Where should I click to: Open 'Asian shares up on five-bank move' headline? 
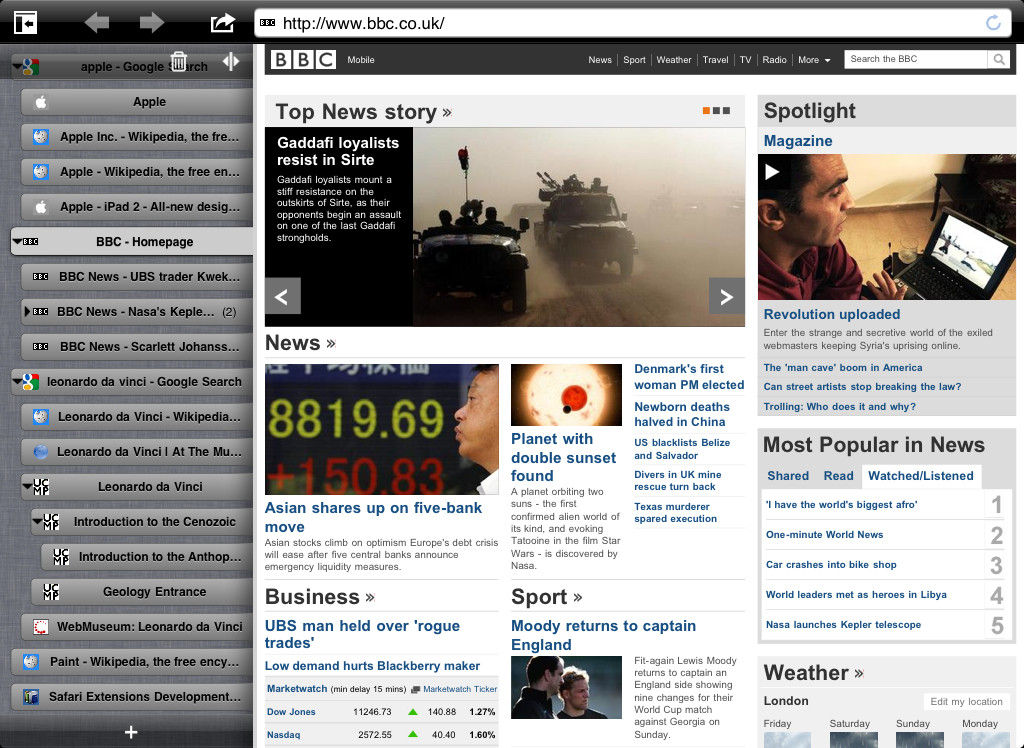(374, 517)
